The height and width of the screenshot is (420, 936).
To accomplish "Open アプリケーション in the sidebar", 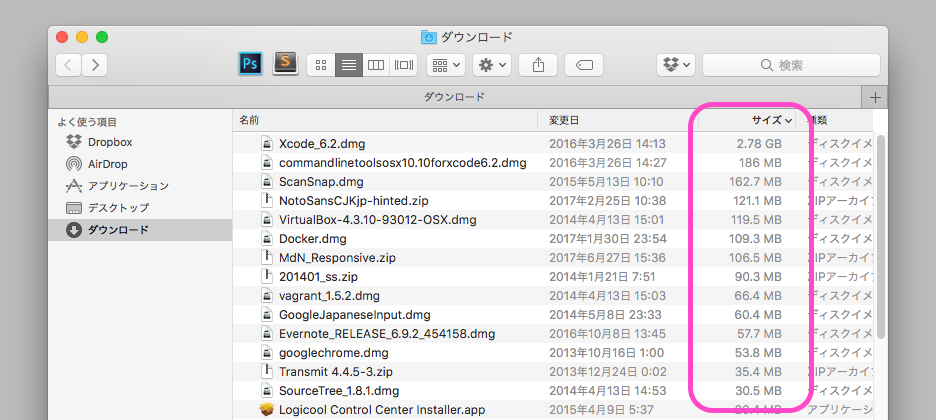I will [x=140, y=186].
